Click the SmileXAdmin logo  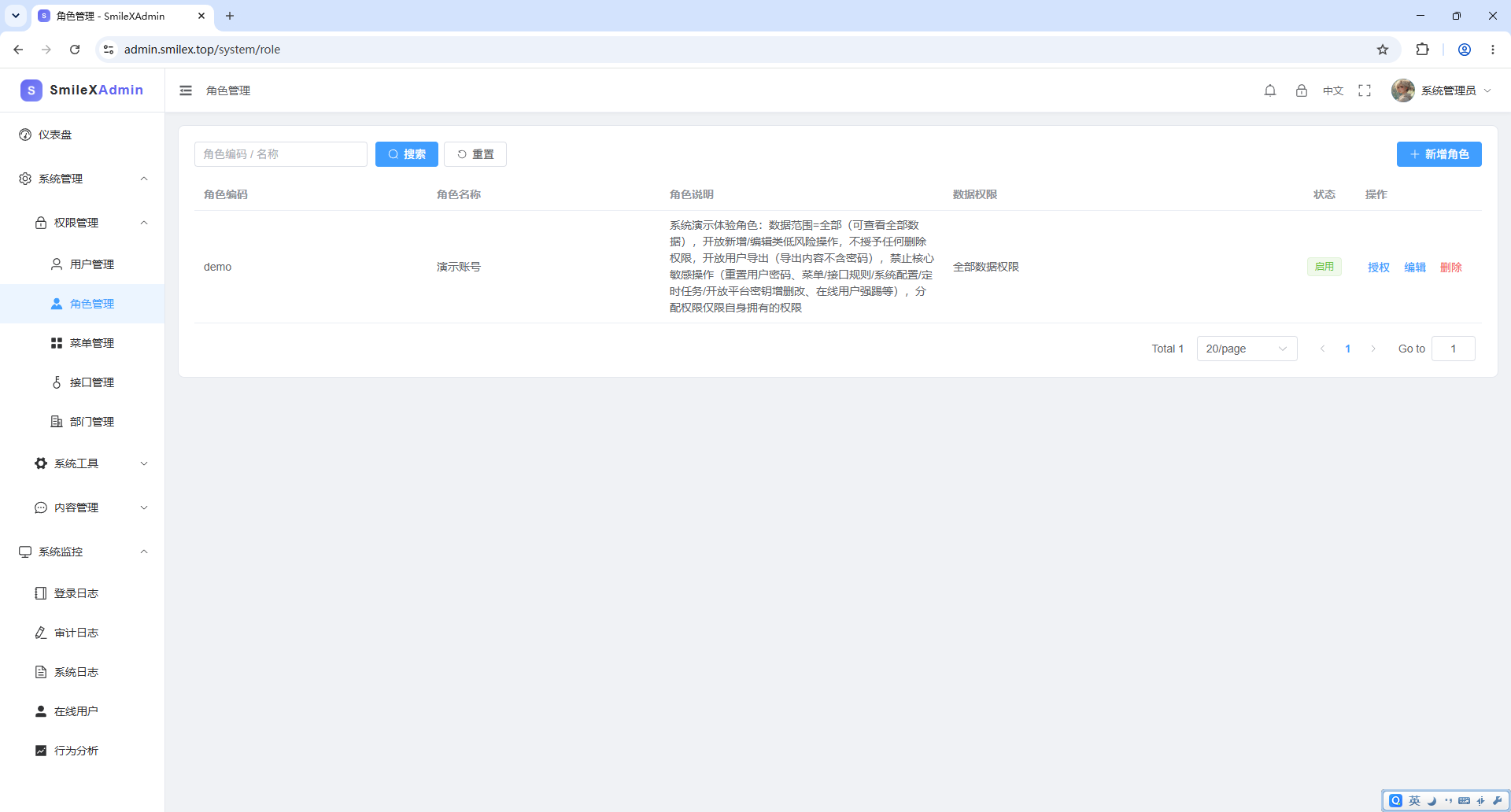[x=82, y=90]
